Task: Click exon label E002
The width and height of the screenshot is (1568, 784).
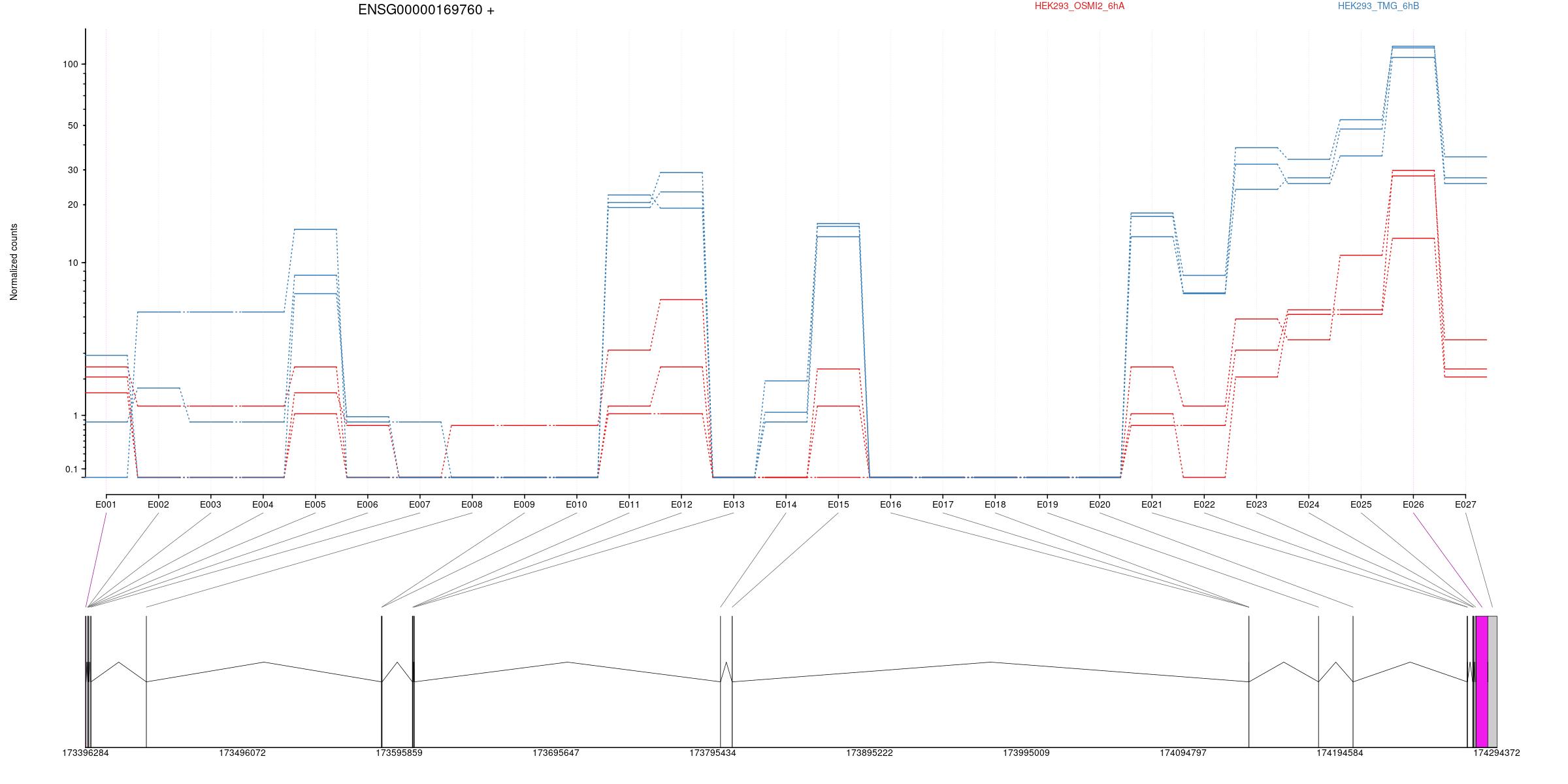Action: click(x=158, y=504)
